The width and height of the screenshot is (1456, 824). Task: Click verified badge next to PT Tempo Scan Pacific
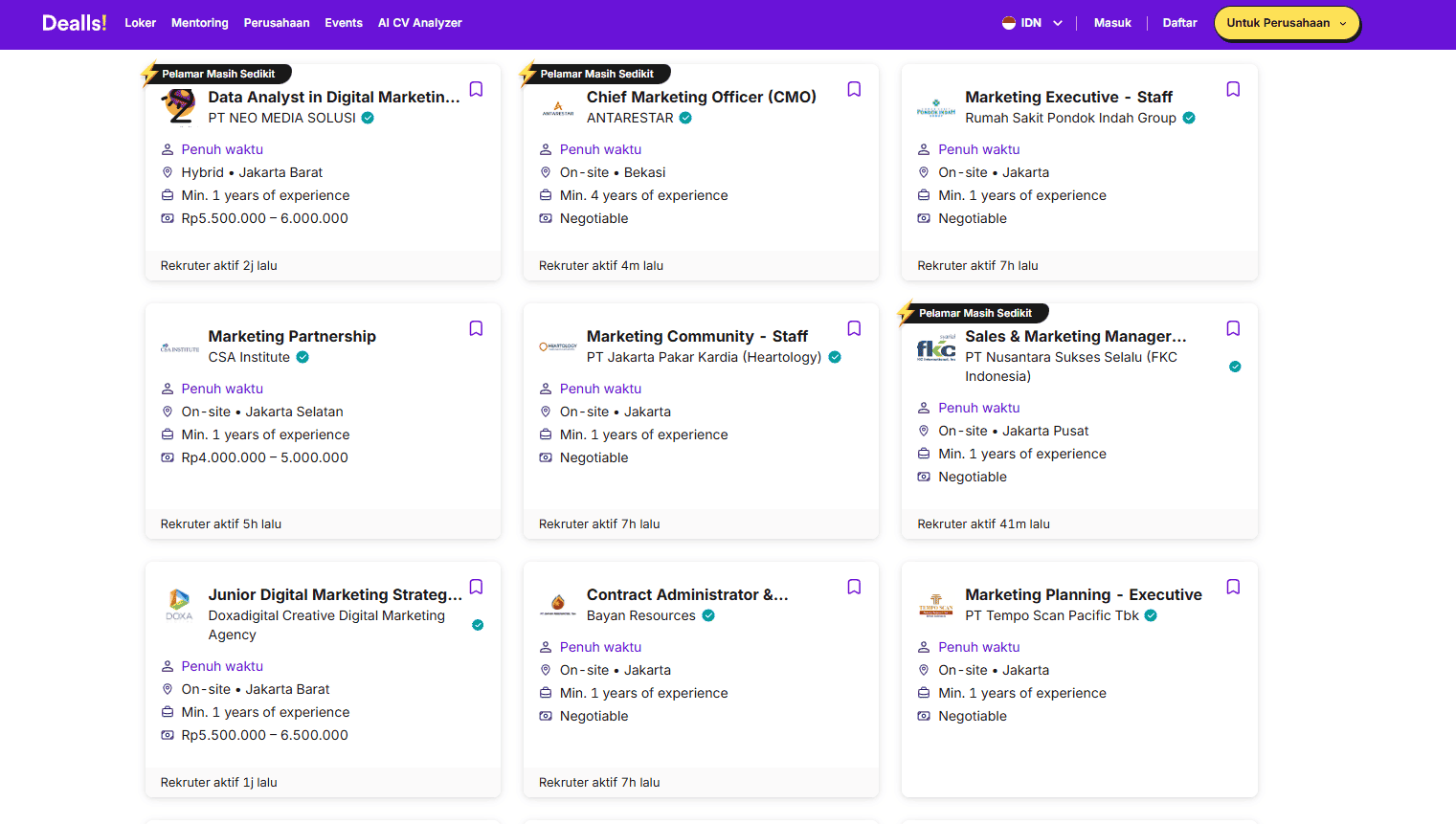(1151, 615)
